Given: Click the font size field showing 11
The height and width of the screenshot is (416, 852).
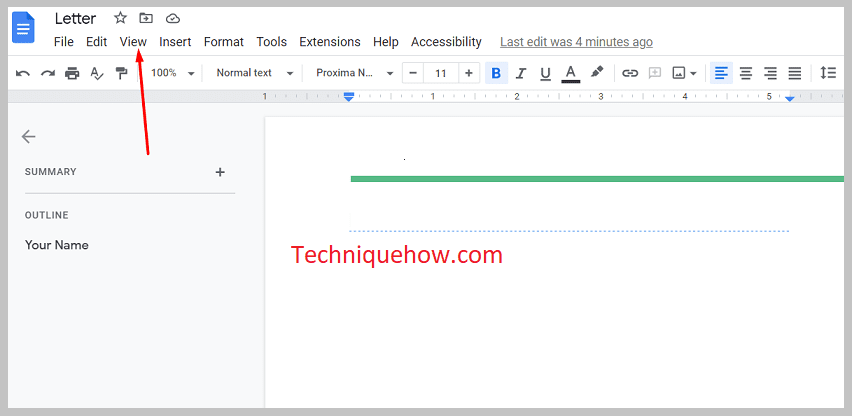Looking at the screenshot, I should [x=441, y=73].
